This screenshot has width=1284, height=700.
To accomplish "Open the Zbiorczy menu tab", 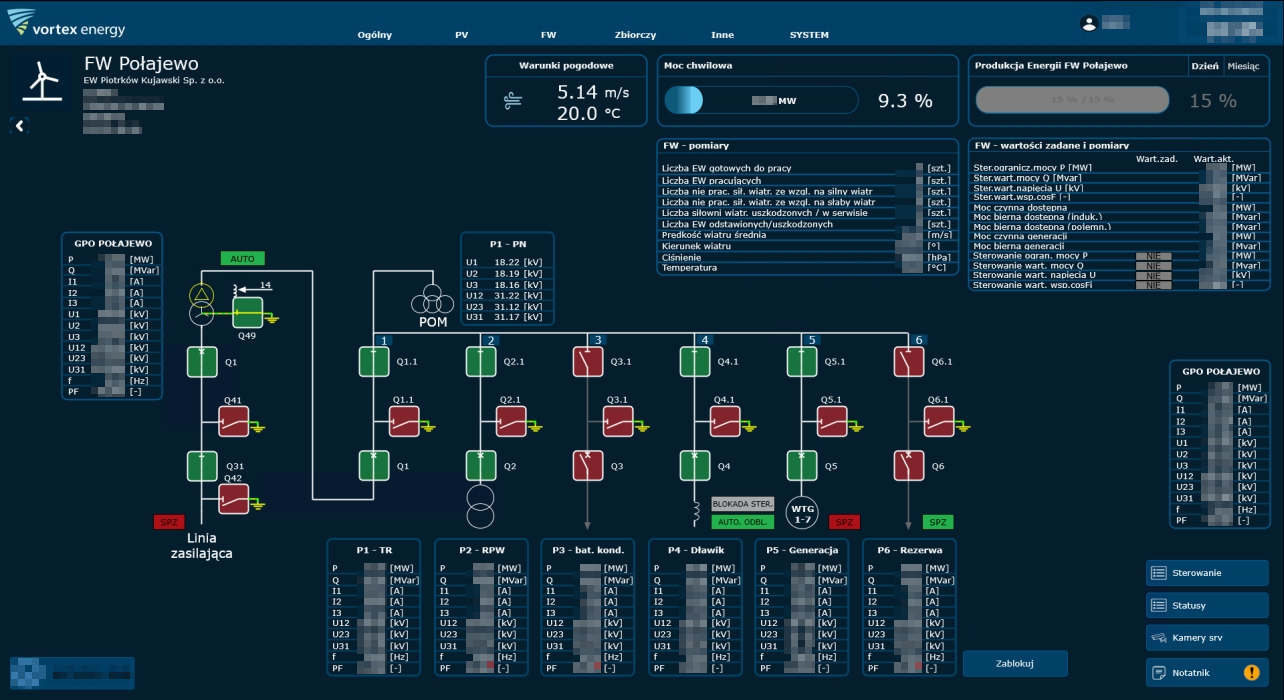I will coord(635,35).
